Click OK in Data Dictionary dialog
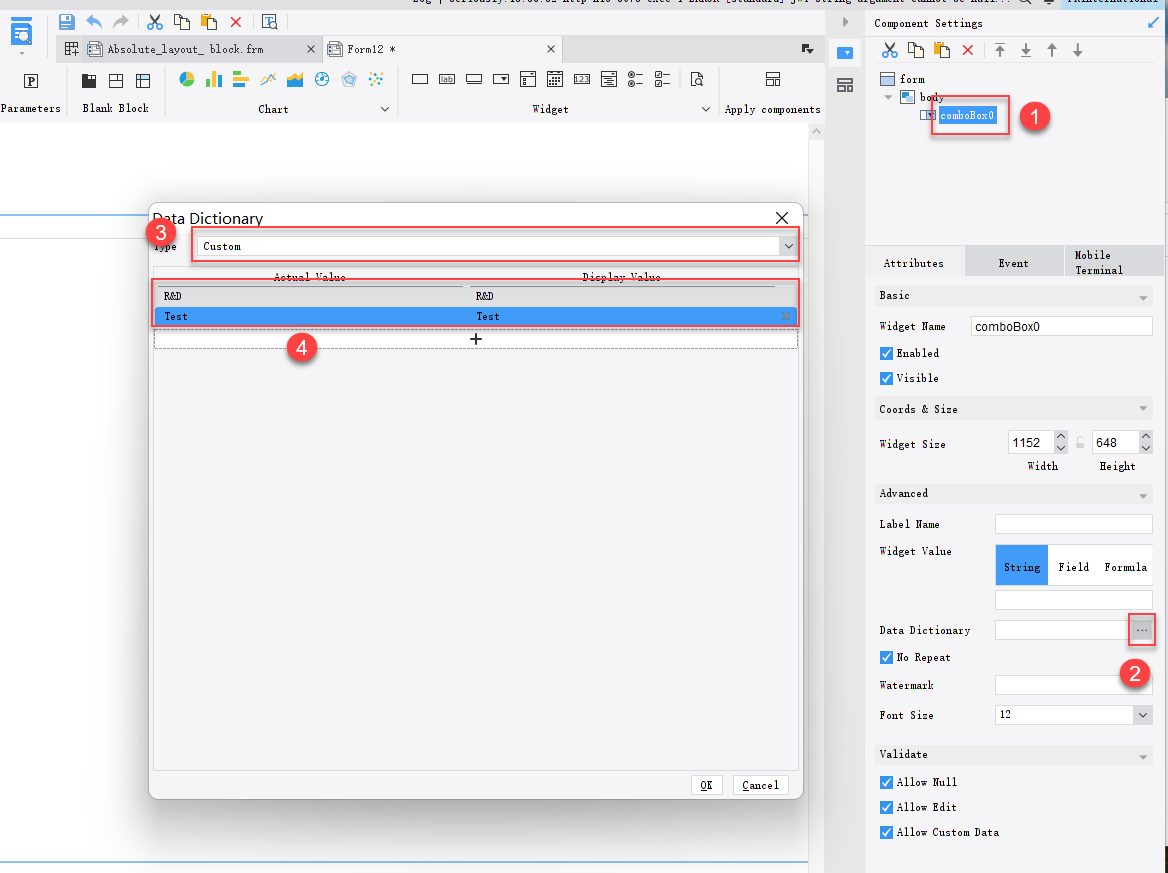 [x=706, y=785]
